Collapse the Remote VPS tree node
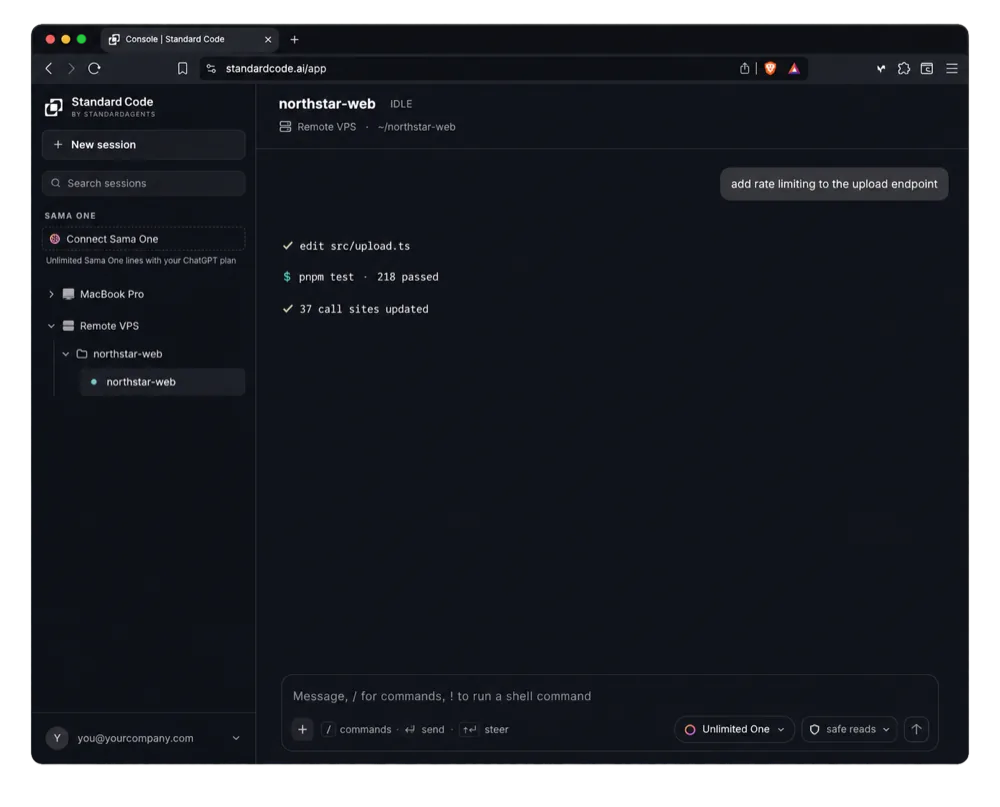Viewport: 1000px width, 807px height. click(52, 326)
